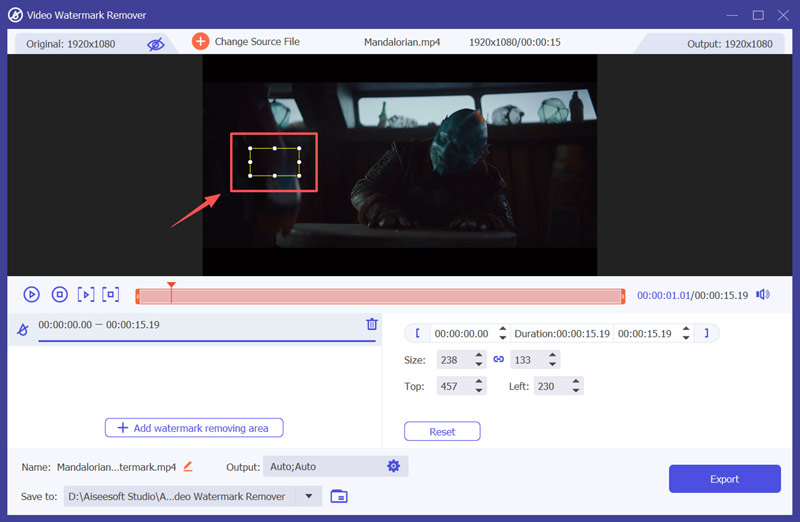Decrease the width value 238 with the down arrow

tap(479, 364)
